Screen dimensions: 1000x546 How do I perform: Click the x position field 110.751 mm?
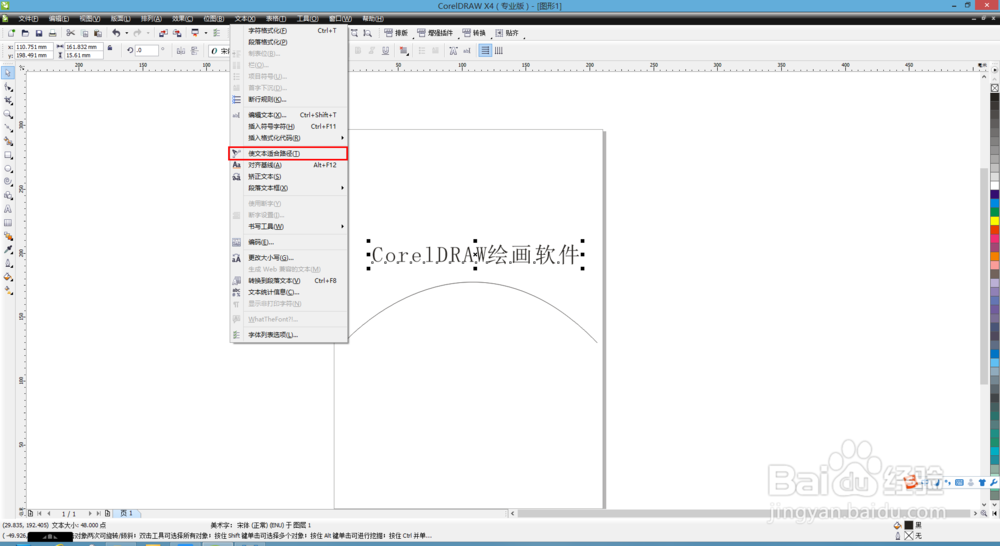coord(33,47)
